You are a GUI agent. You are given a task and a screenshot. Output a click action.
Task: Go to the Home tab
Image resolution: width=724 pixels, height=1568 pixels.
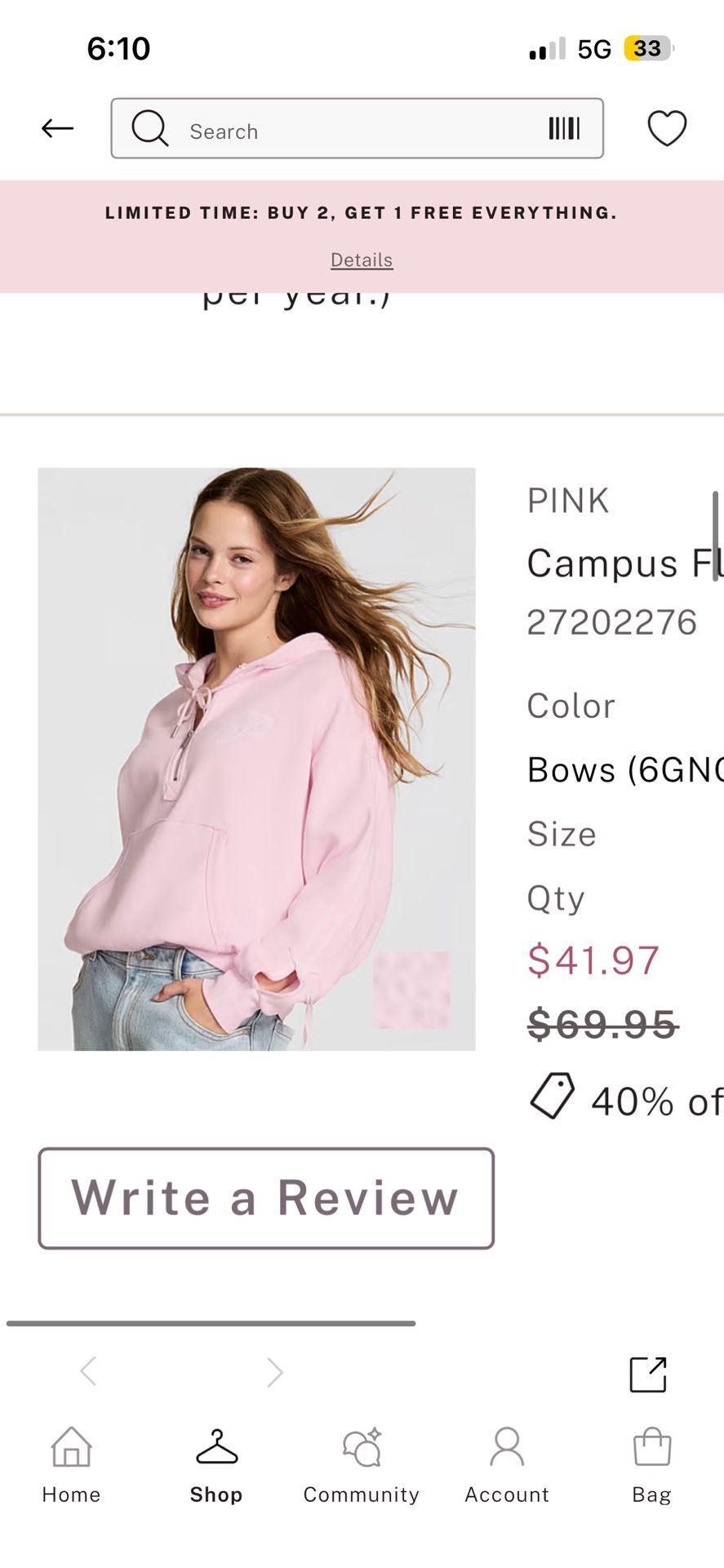click(x=72, y=1463)
